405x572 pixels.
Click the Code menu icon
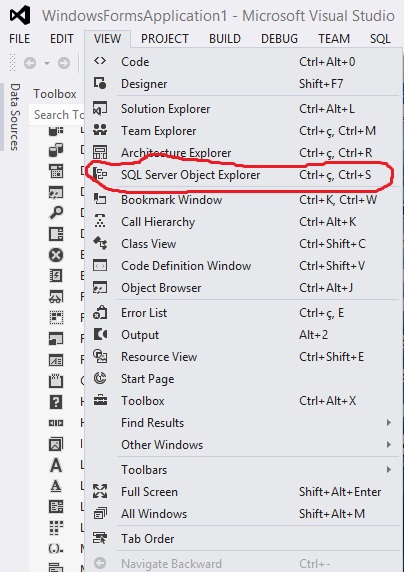point(100,61)
